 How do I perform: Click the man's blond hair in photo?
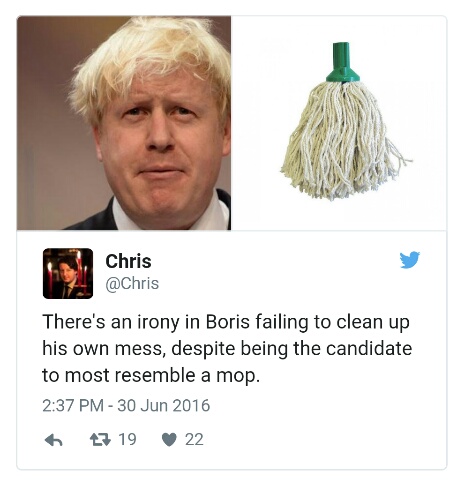coord(147,57)
